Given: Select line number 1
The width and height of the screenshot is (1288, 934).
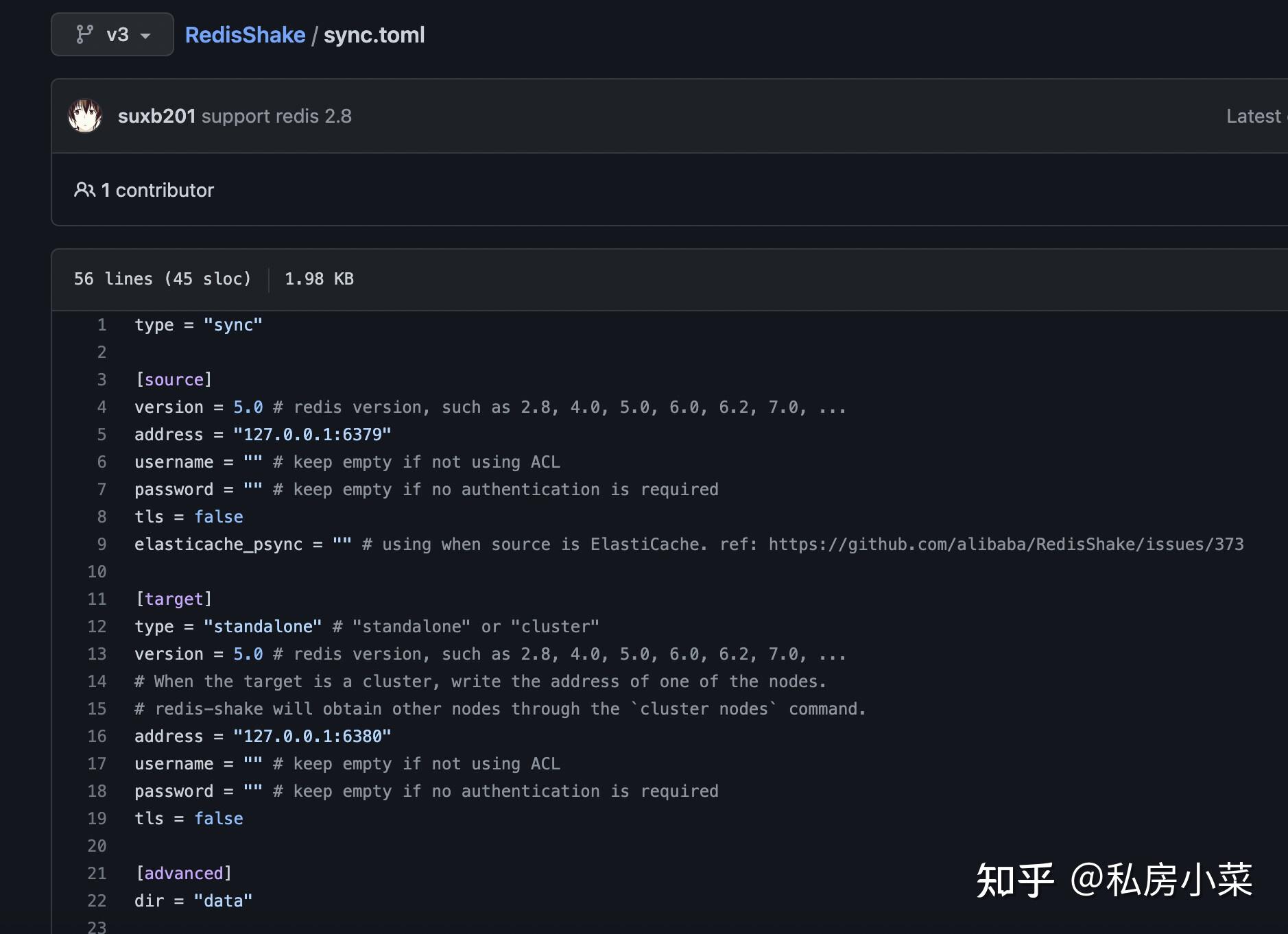Looking at the screenshot, I should pyautogui.click(x=102, y=324).
